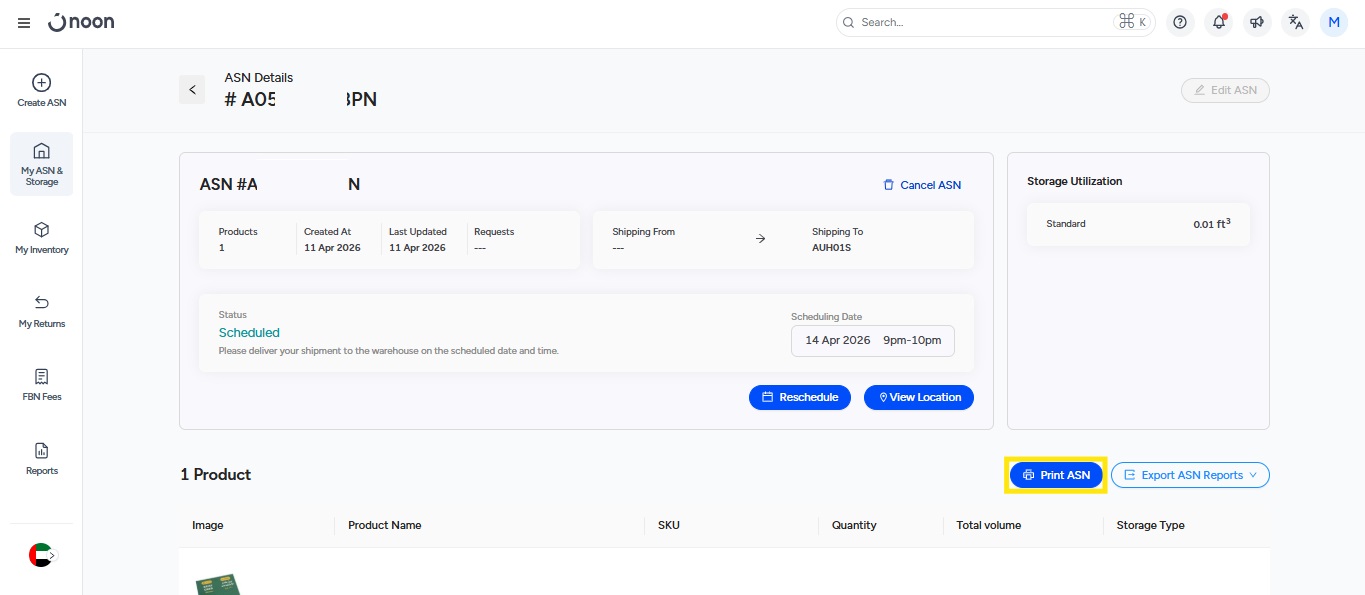1365x595 pixels.
Task: Open FBN Fees in the sidebar
Action: coord(42,385)
